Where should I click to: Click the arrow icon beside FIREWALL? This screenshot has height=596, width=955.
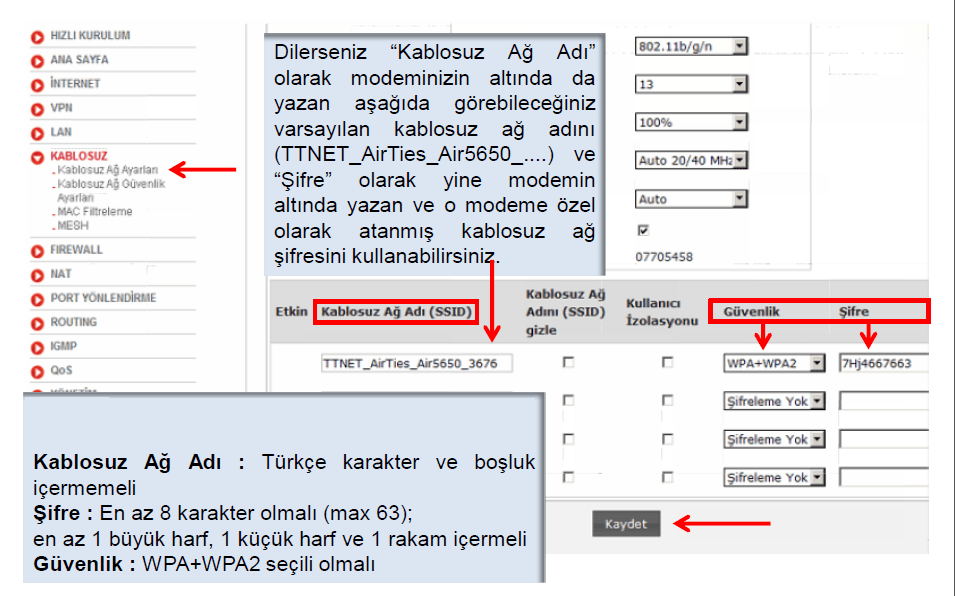pos(38,251)
